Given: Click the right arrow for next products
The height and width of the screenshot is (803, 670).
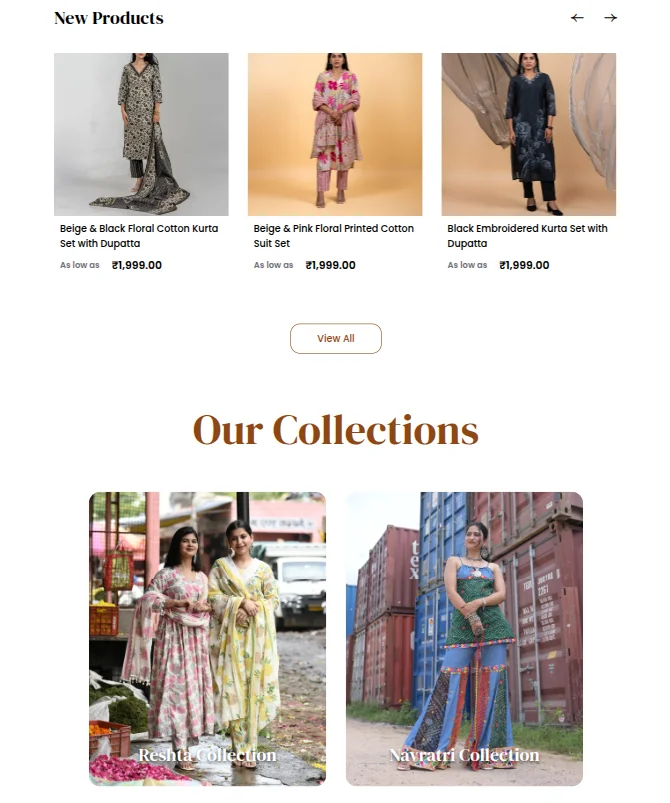Looking at the screenshot, I should [x=610, y=18].
